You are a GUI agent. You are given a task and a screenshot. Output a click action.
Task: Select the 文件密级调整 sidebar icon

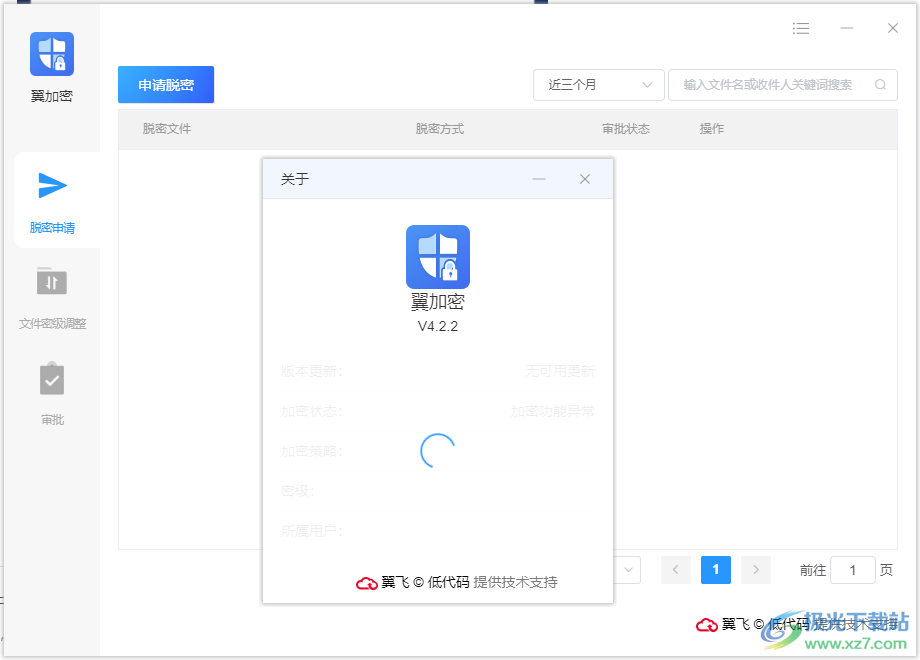pos(51,282)
